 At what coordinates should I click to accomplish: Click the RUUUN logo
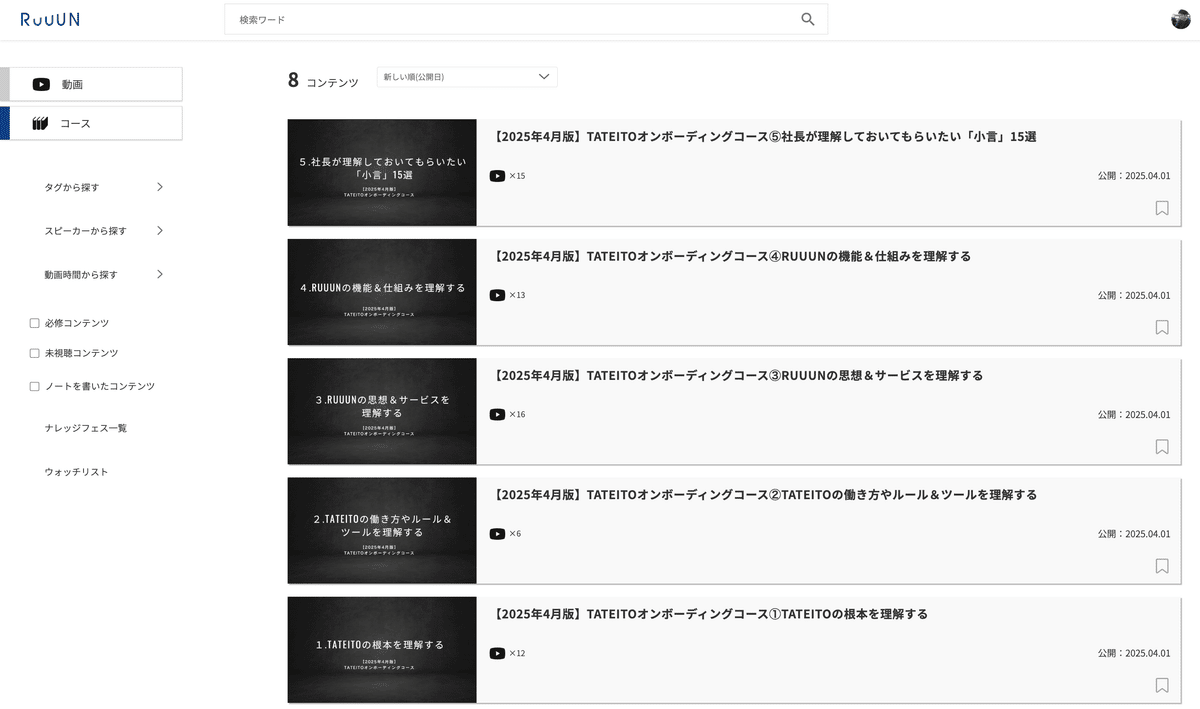[x=50, y=19]
